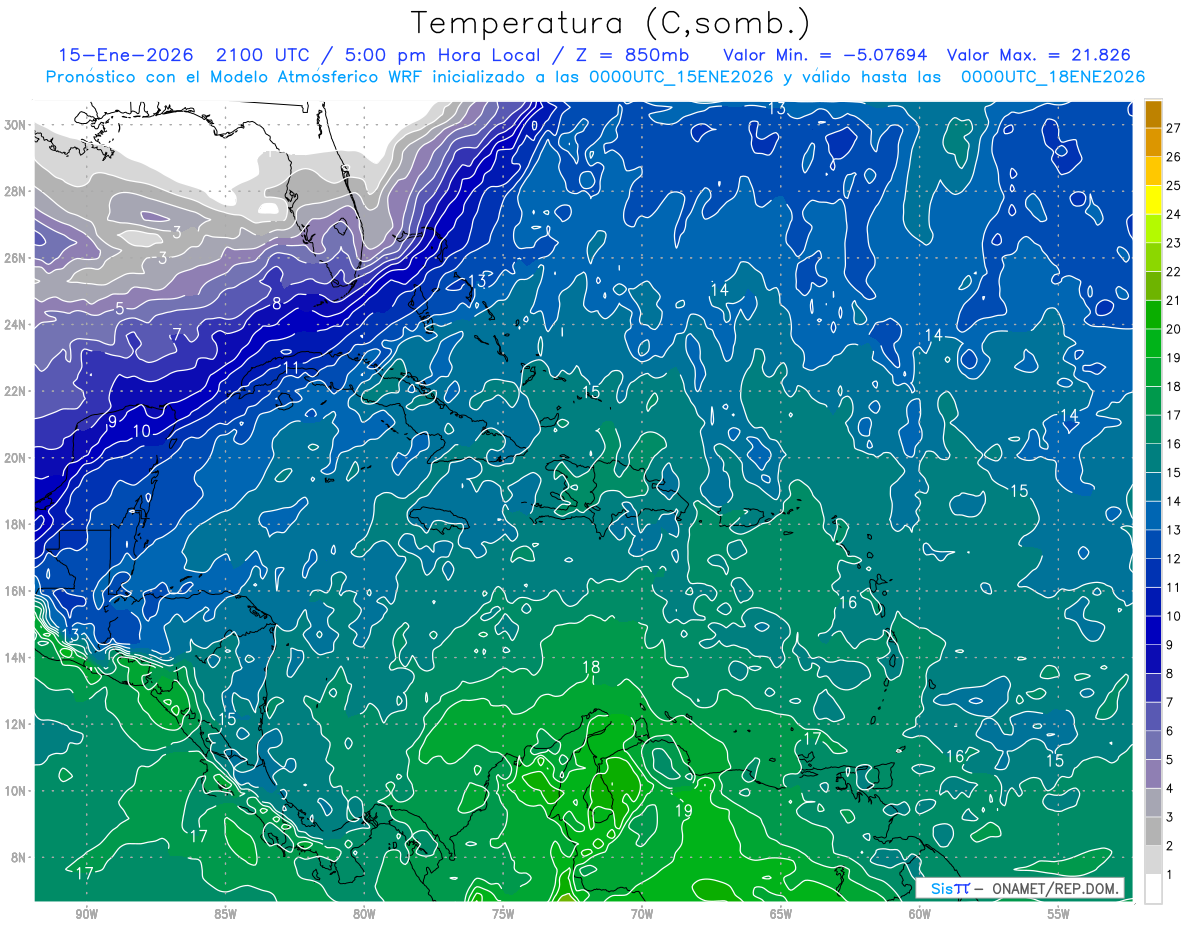Click the '18' contour label on the map

[591, 667]
